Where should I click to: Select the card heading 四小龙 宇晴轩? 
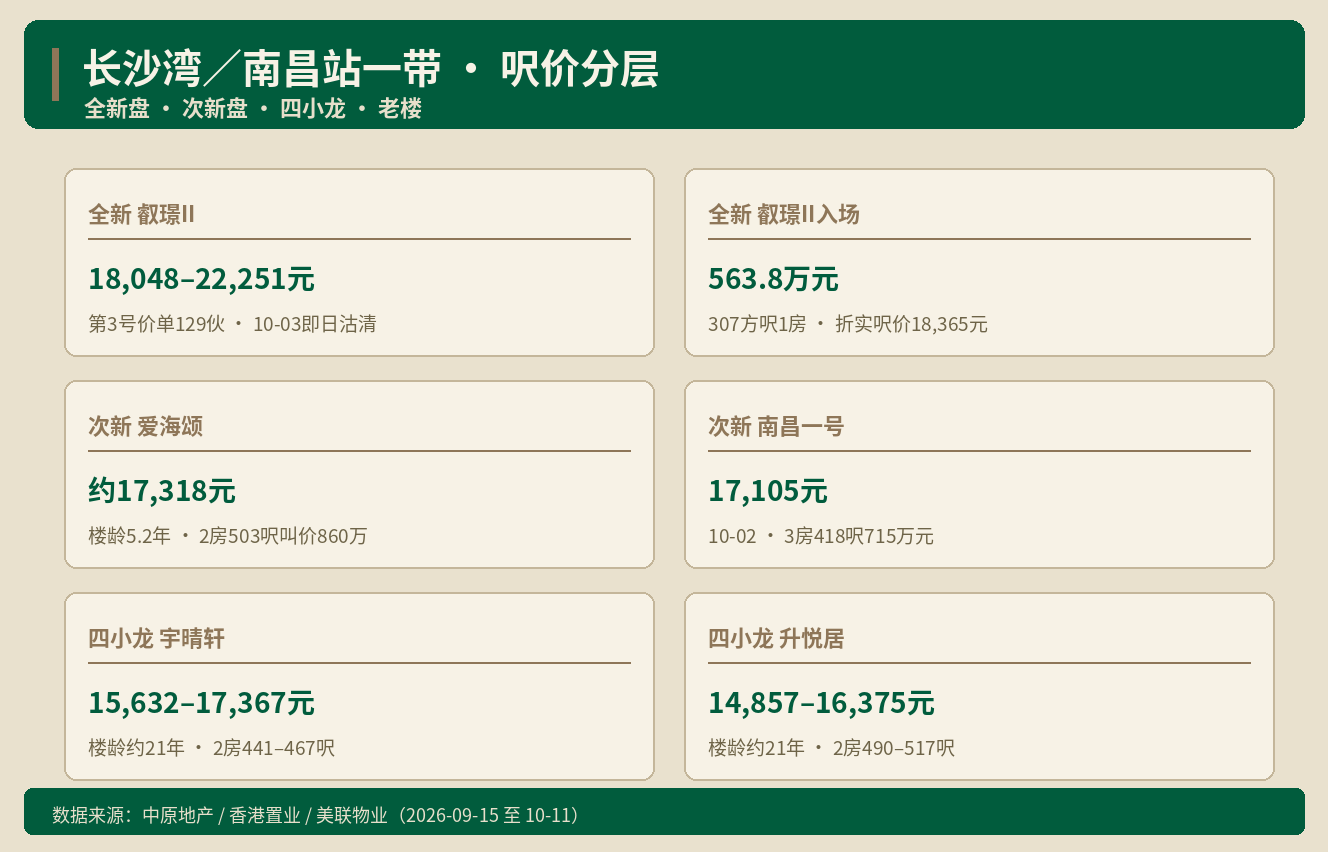157,638
